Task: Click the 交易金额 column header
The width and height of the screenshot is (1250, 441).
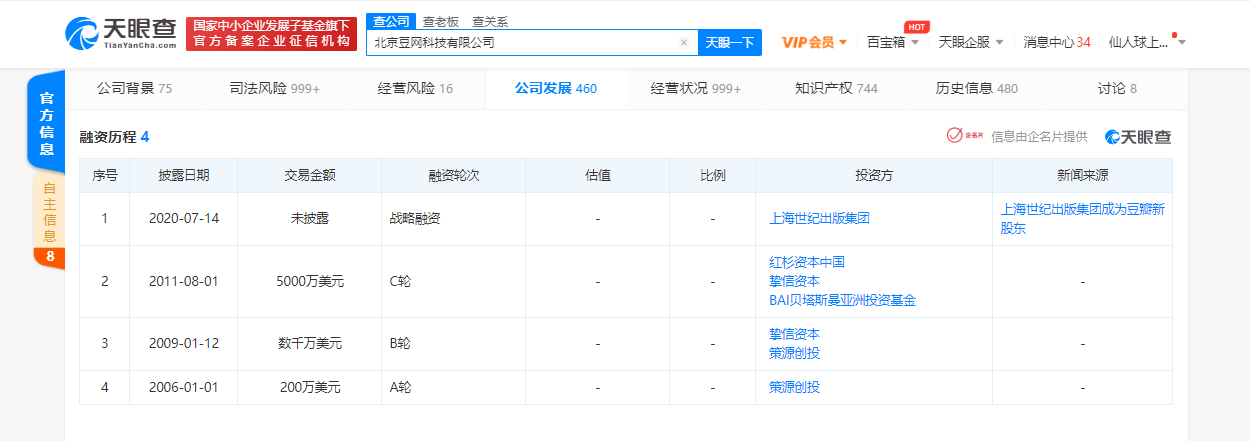Action: click(x=309, y=175)
